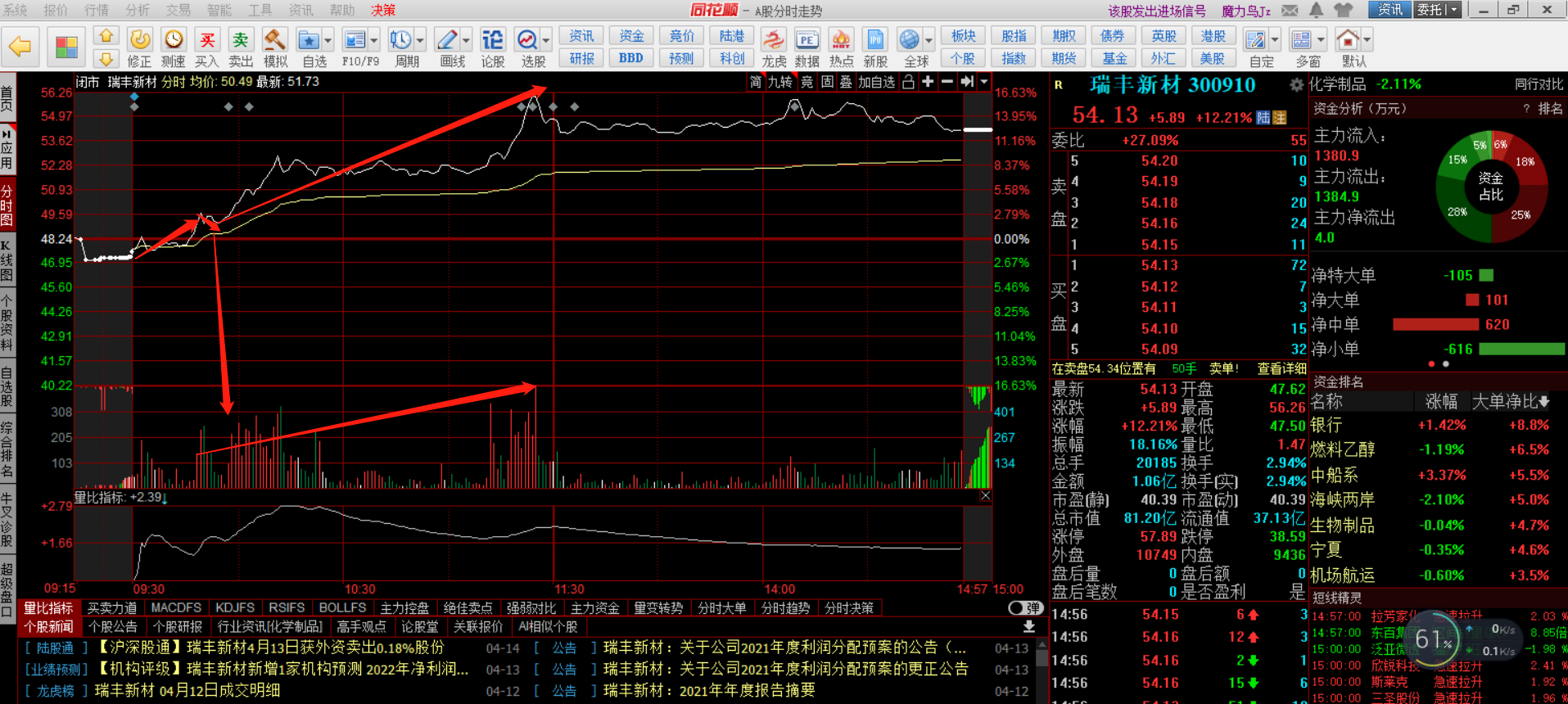Open the colorful four-square home icon

tap(66, 47)
